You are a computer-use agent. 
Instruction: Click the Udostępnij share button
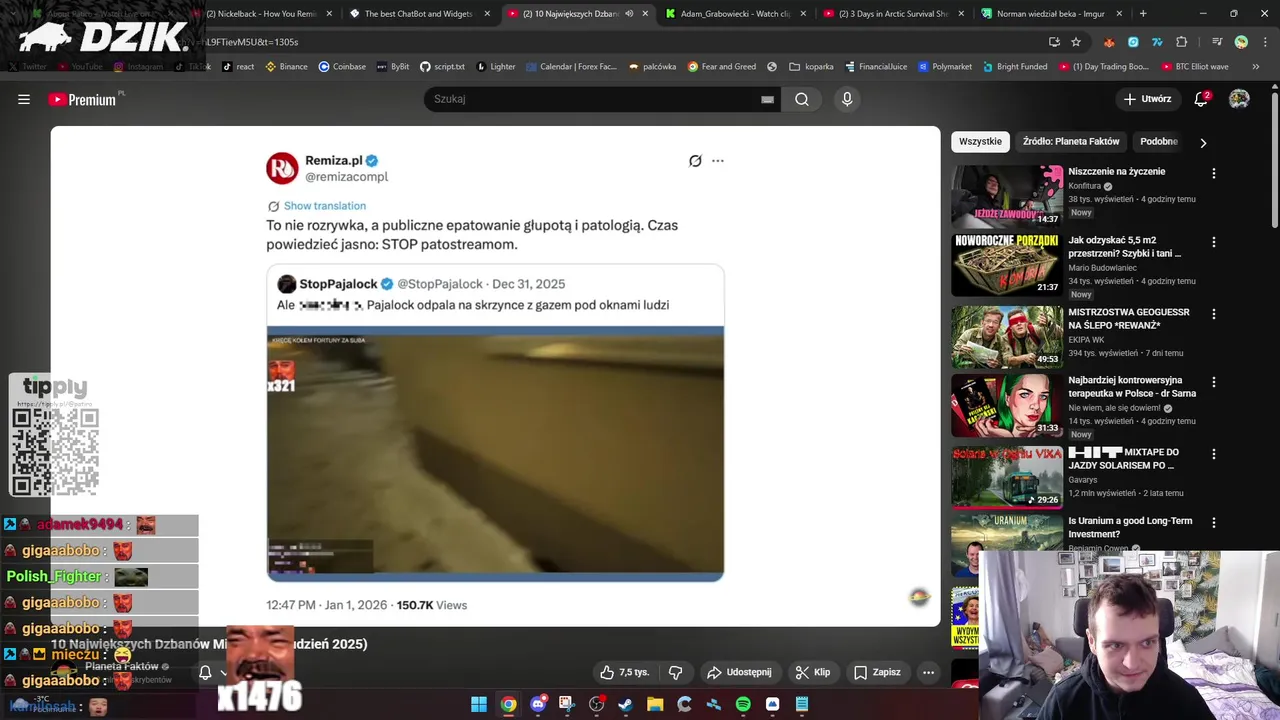739,672
